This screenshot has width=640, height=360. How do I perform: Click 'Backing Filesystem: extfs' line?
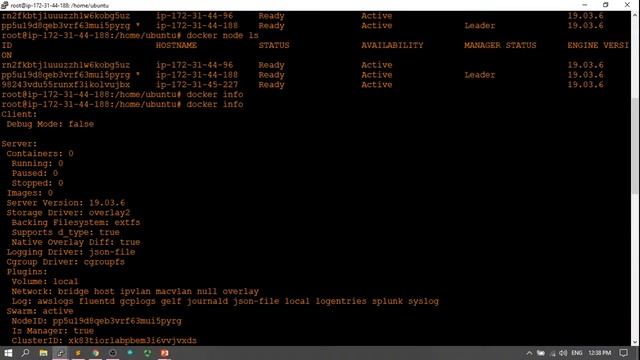(76, 222)
